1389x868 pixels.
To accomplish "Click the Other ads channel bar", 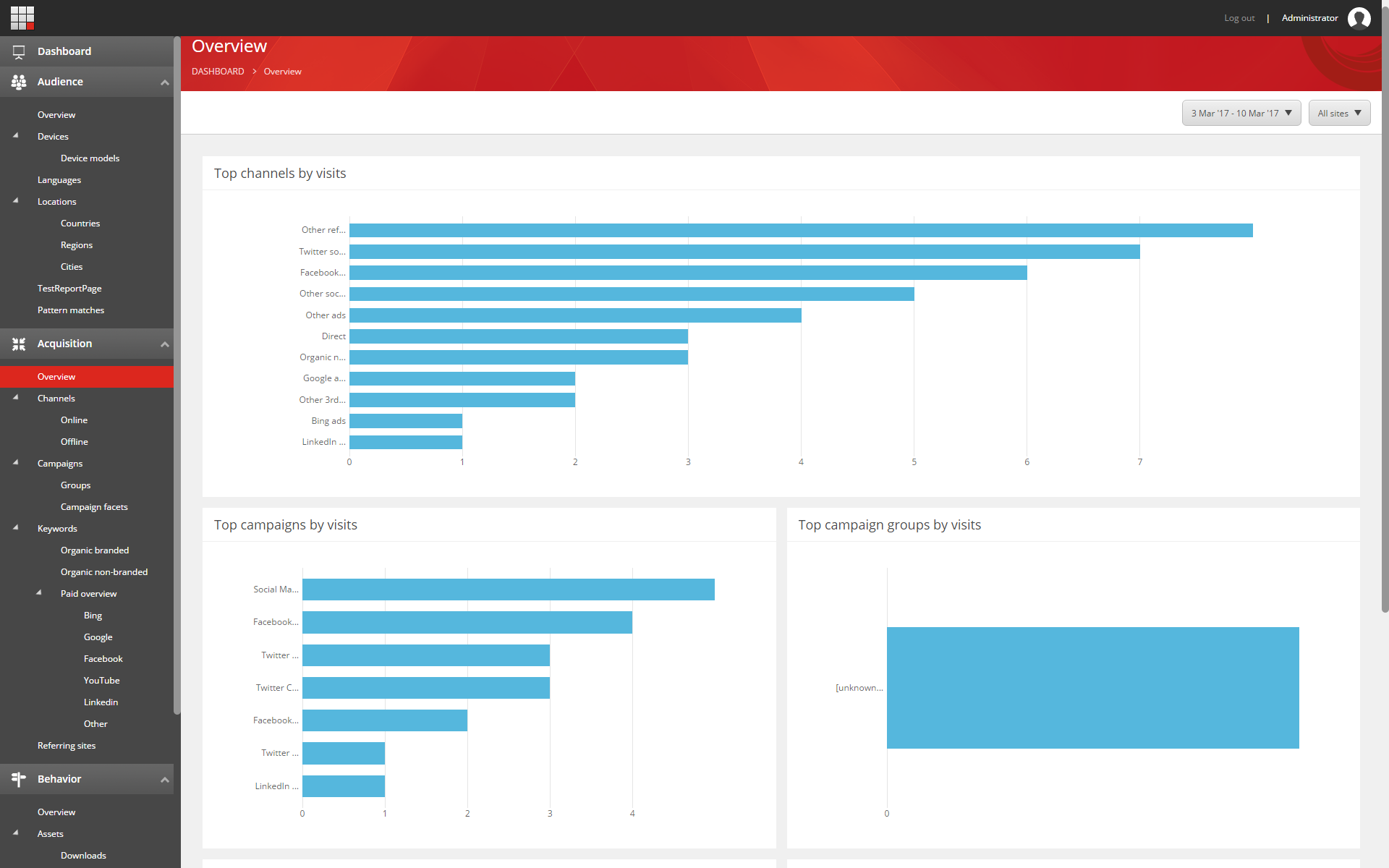I will coord(575,315).
